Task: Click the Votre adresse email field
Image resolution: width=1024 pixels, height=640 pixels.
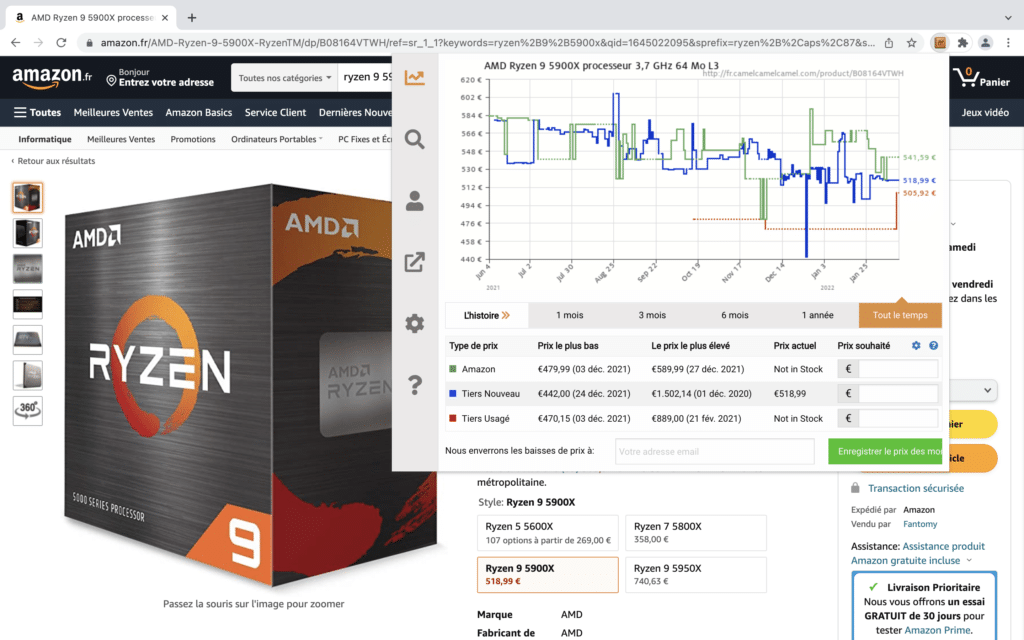Action: click(x=714, y=451)
